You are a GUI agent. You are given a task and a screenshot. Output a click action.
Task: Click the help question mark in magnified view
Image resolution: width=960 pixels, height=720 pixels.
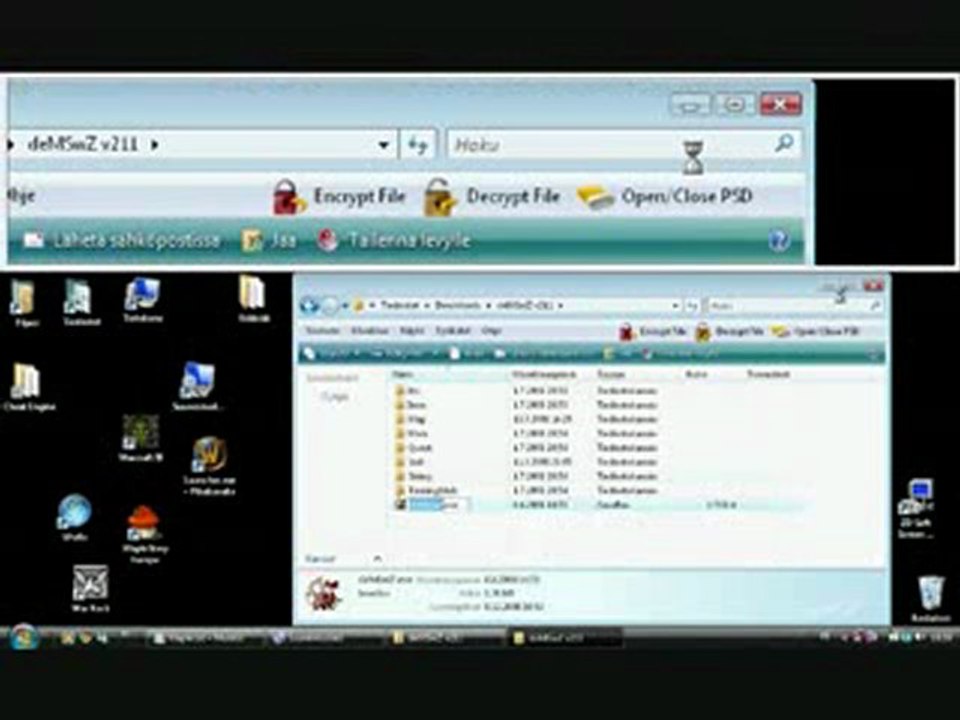(x=779, y=241)
